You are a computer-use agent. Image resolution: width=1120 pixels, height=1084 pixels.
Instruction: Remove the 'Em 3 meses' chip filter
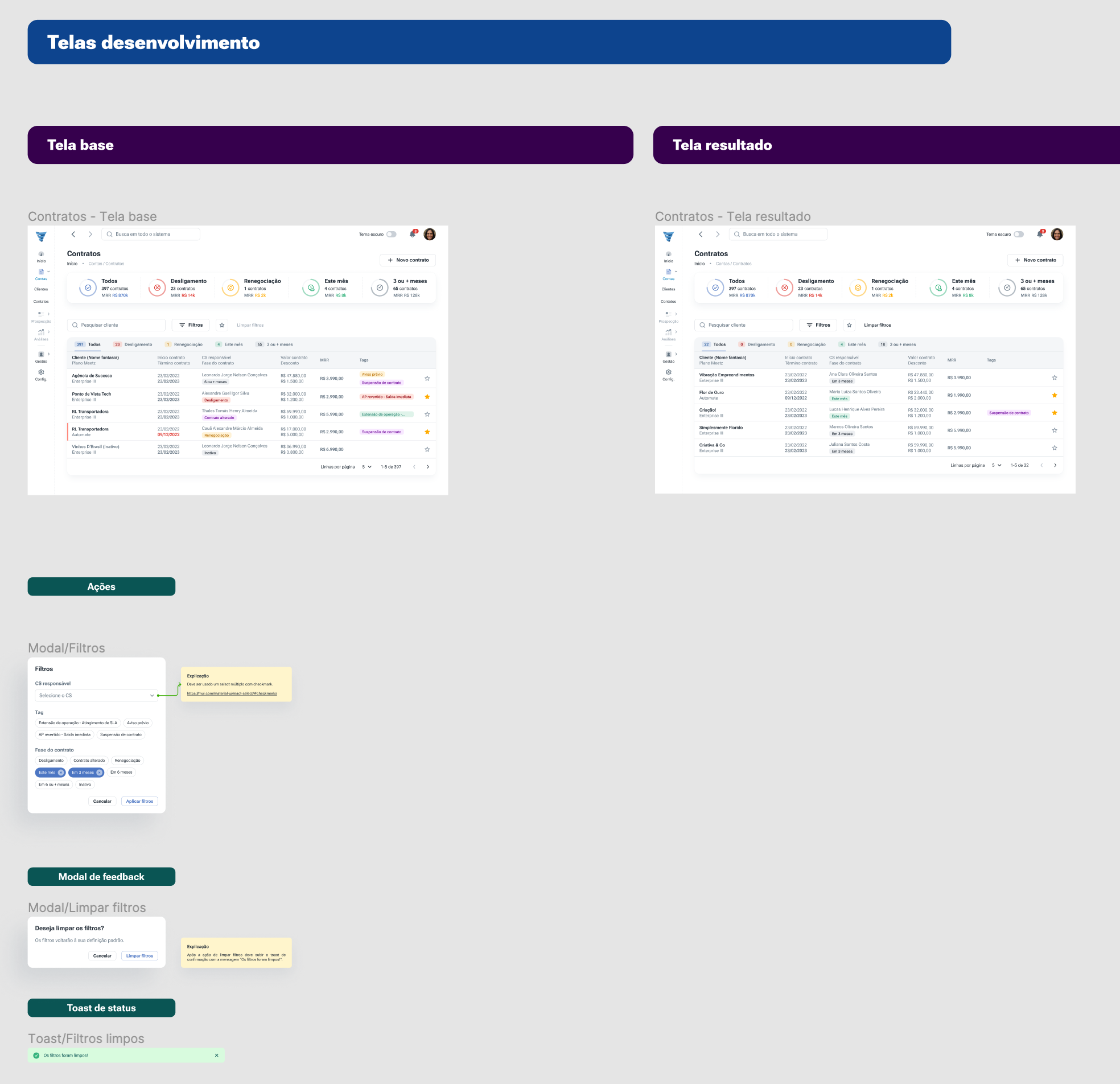pos(100,773)
